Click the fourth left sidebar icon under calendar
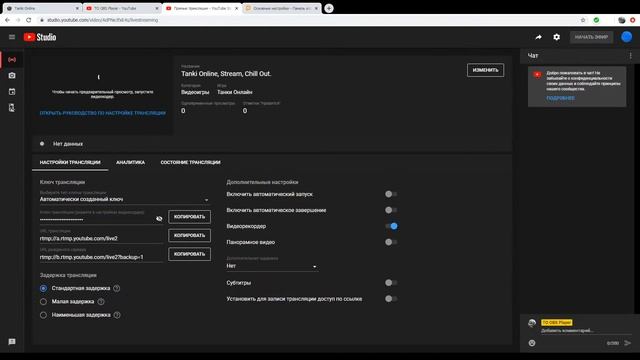The width and height of the screenshot is (640, 360). 12,108
